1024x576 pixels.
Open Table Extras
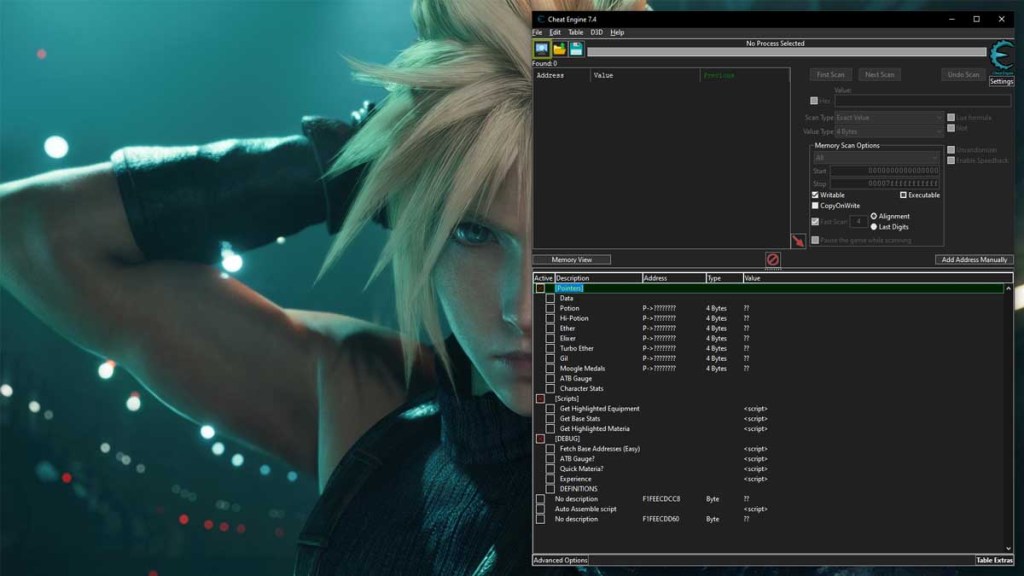[x=994, y=560]
